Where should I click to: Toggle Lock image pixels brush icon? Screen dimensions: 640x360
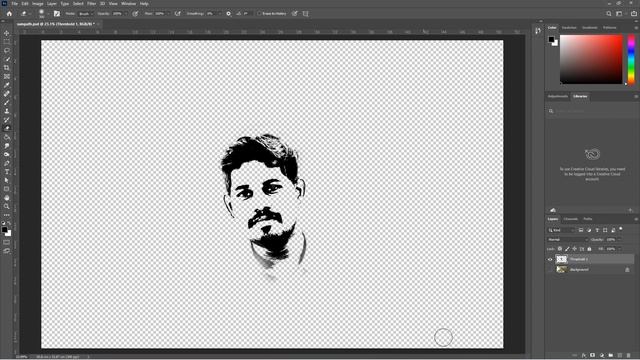point(567,249)
